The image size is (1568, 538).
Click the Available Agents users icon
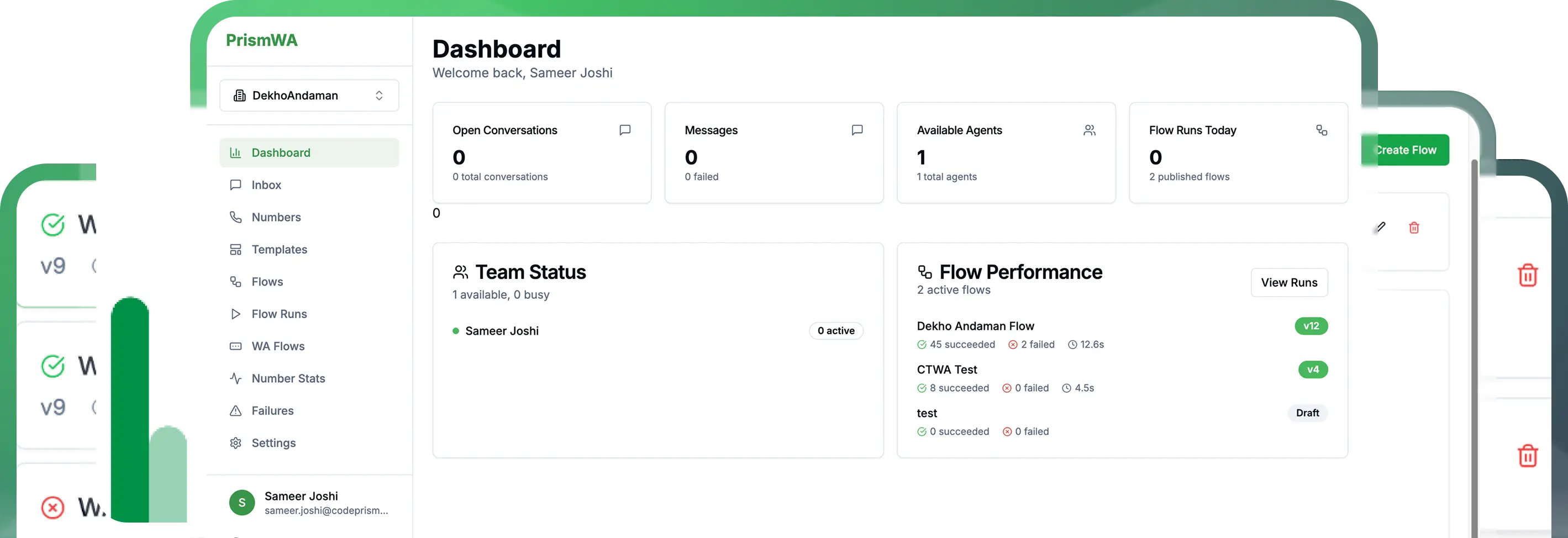coord(1090,130)
